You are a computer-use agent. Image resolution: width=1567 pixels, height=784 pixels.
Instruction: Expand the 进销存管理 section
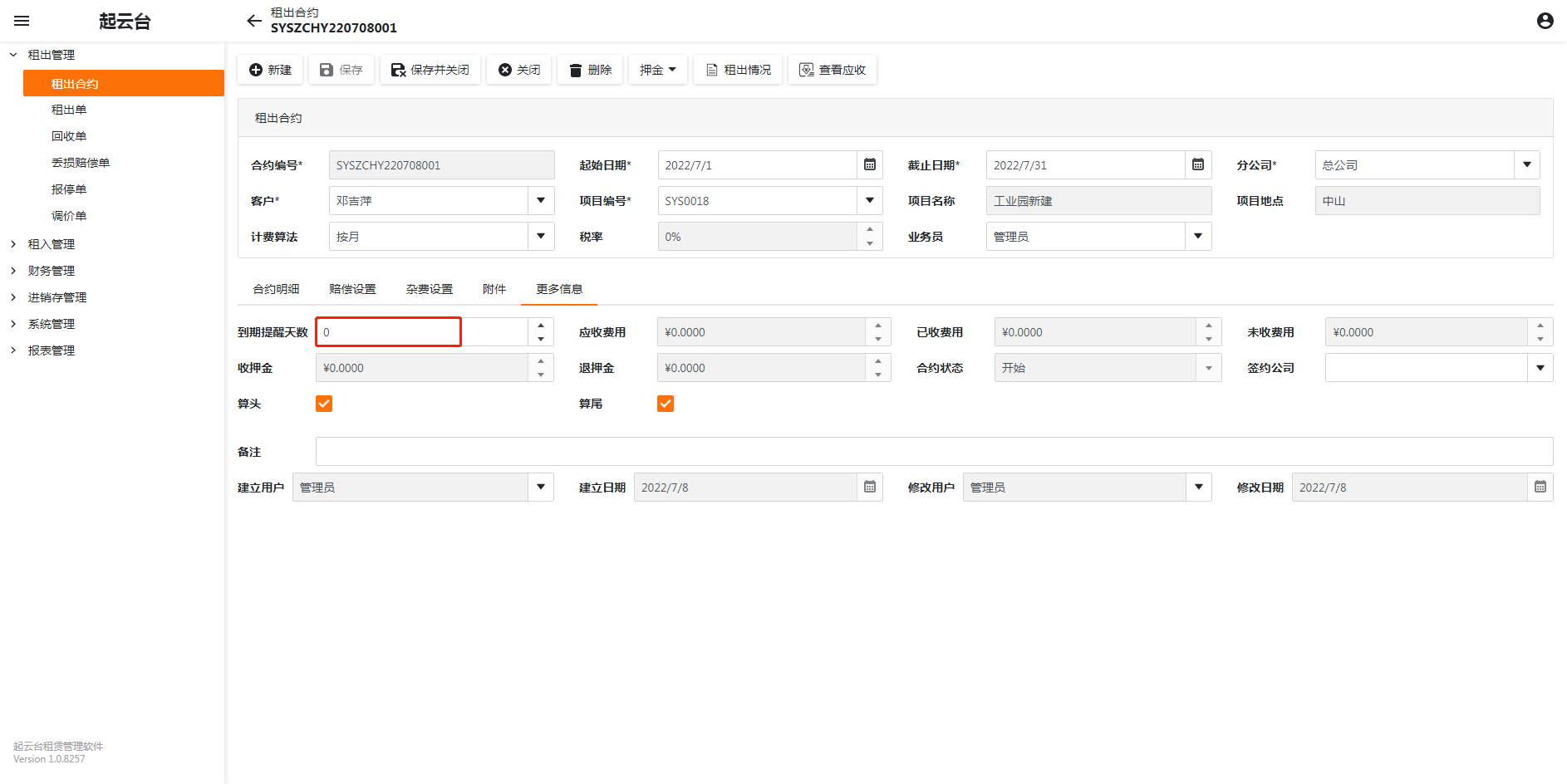13,297
